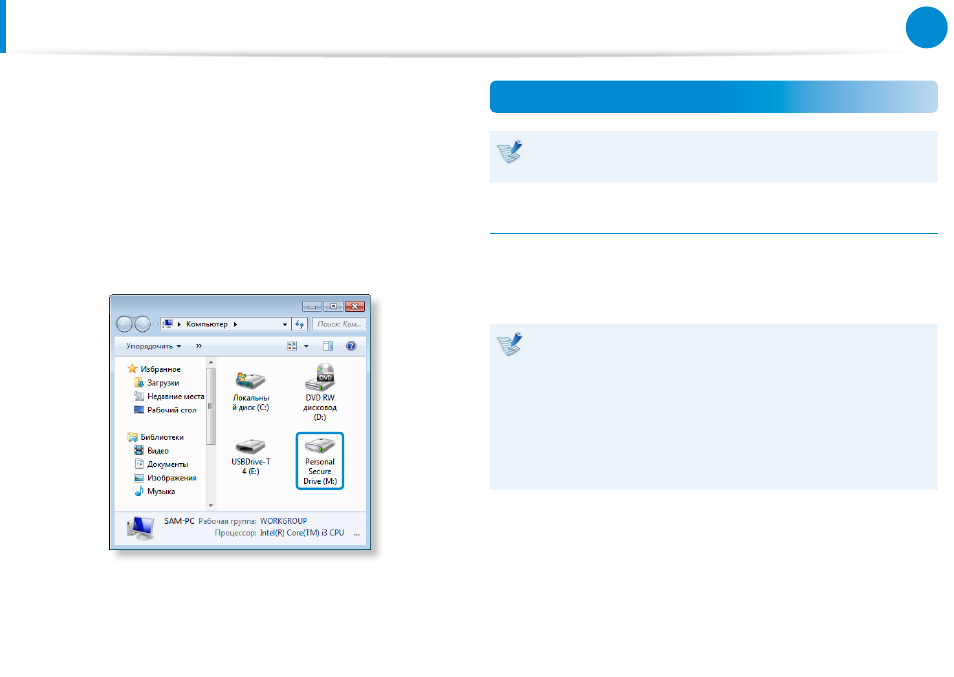954x677 pixels.
Task: Click the SAM-PC computer icon
Action: pos(141,527)
